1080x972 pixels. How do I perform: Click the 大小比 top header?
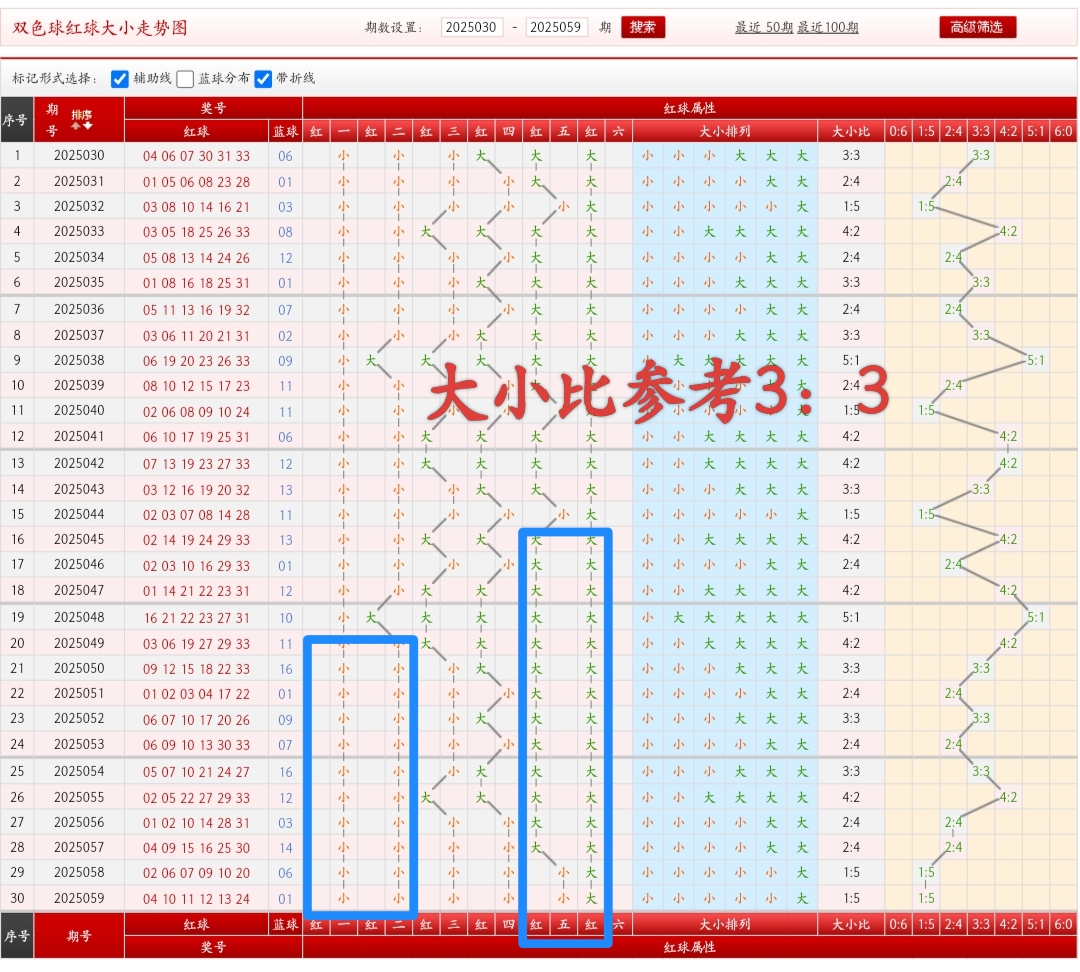[851, 132]
